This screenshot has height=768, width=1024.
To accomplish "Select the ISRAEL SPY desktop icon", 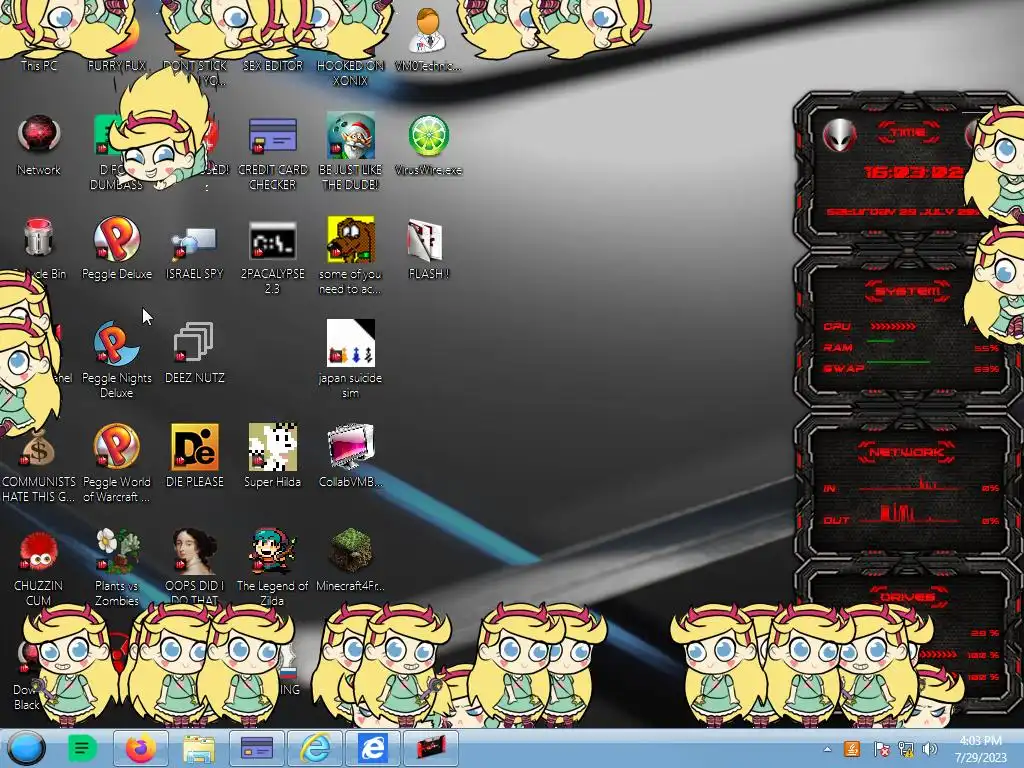I will (x=194, y=243).
